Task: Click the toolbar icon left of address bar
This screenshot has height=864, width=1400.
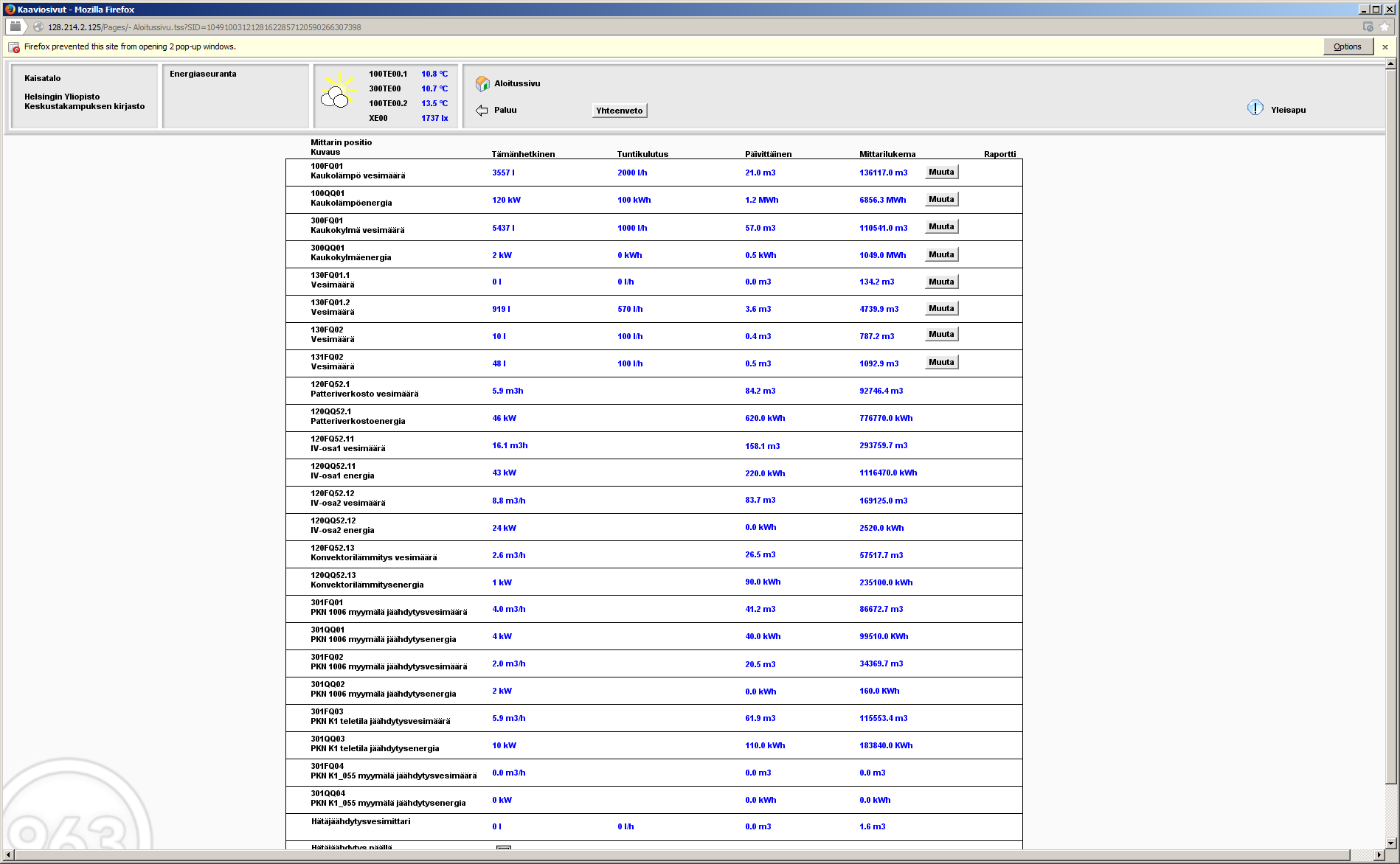Action: tap(15, 27)
